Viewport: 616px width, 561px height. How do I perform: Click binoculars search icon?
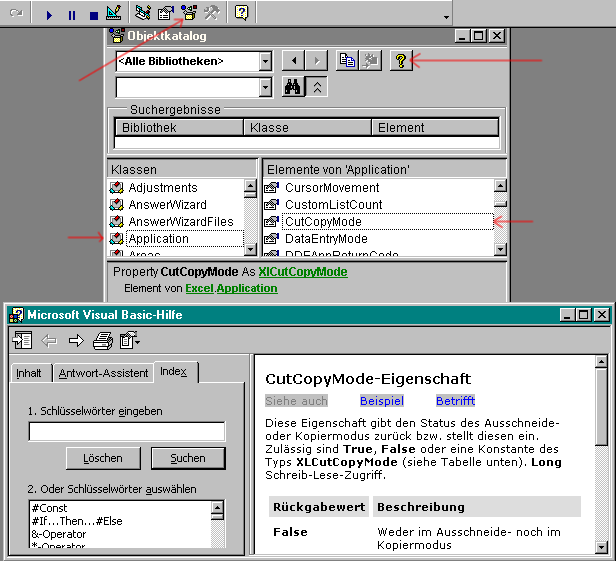coord(293,87)
